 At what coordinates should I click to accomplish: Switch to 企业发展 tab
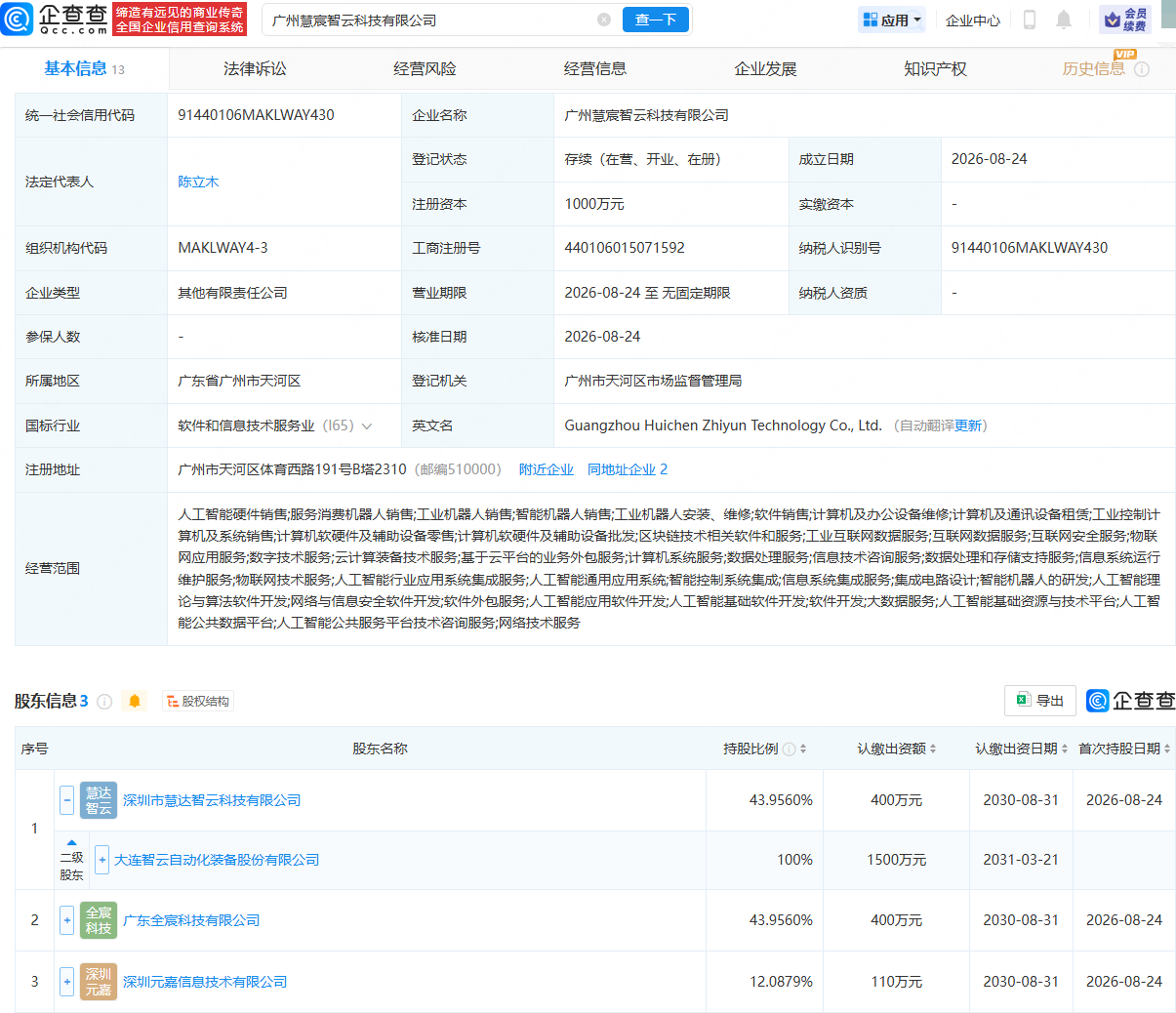765,69
